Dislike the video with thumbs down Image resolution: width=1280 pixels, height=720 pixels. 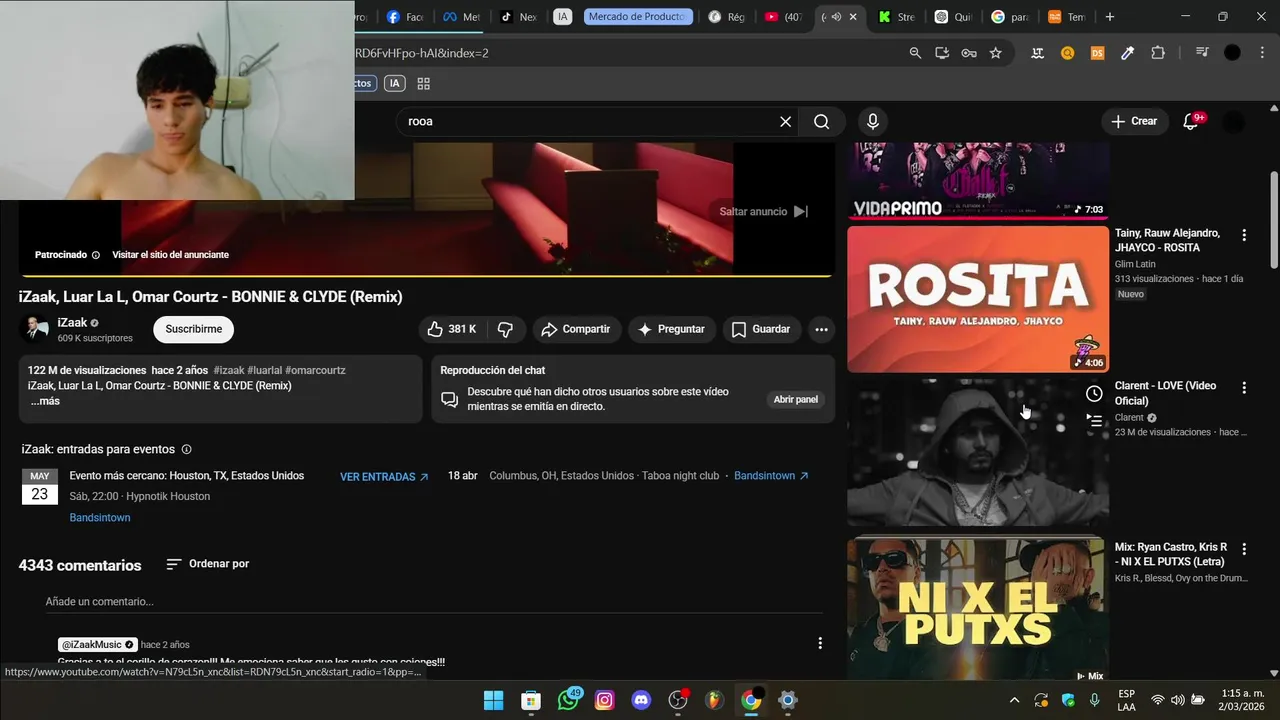coord(505,329)
